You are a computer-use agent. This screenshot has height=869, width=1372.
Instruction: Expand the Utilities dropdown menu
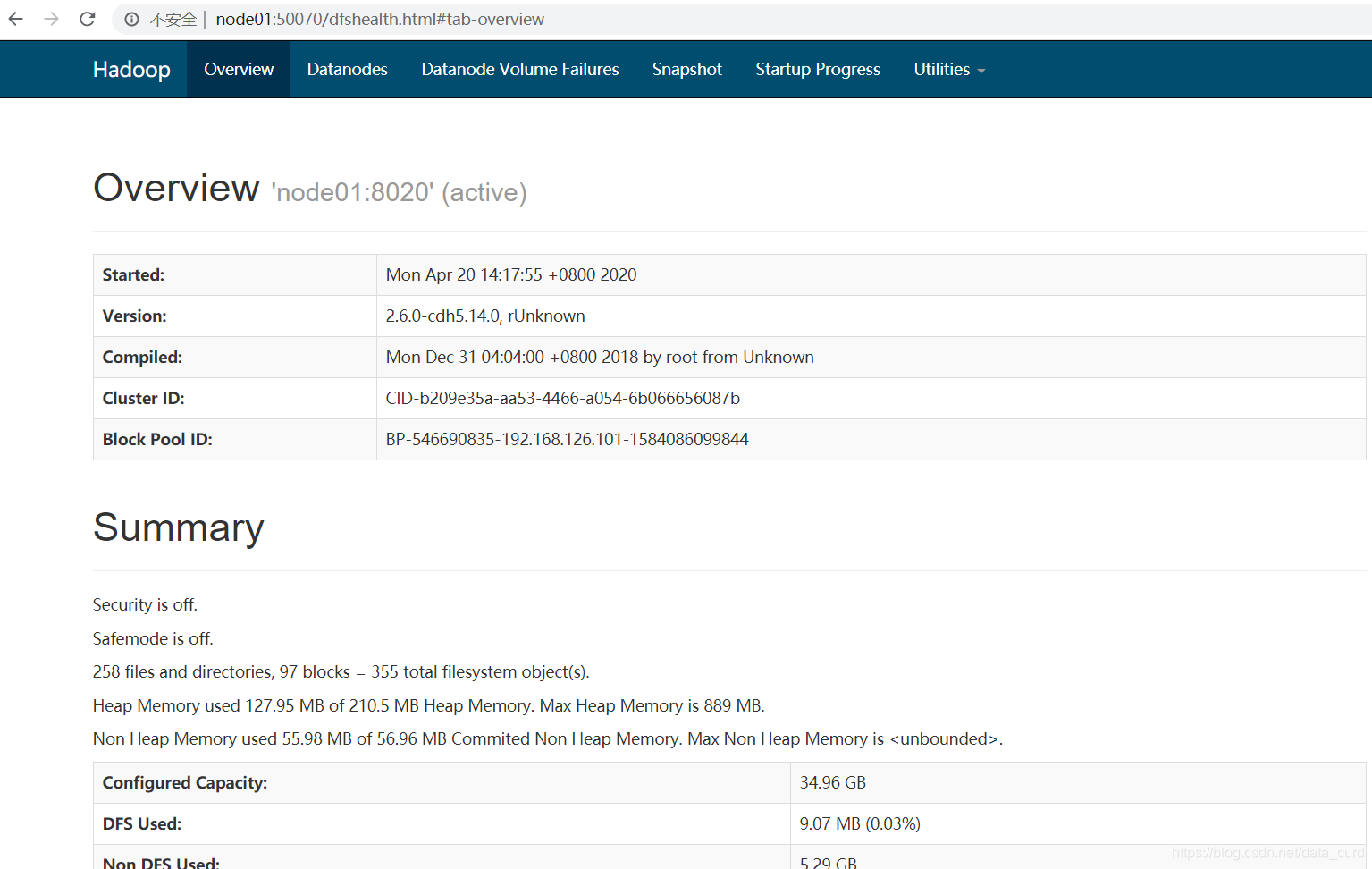pos(949,70)
